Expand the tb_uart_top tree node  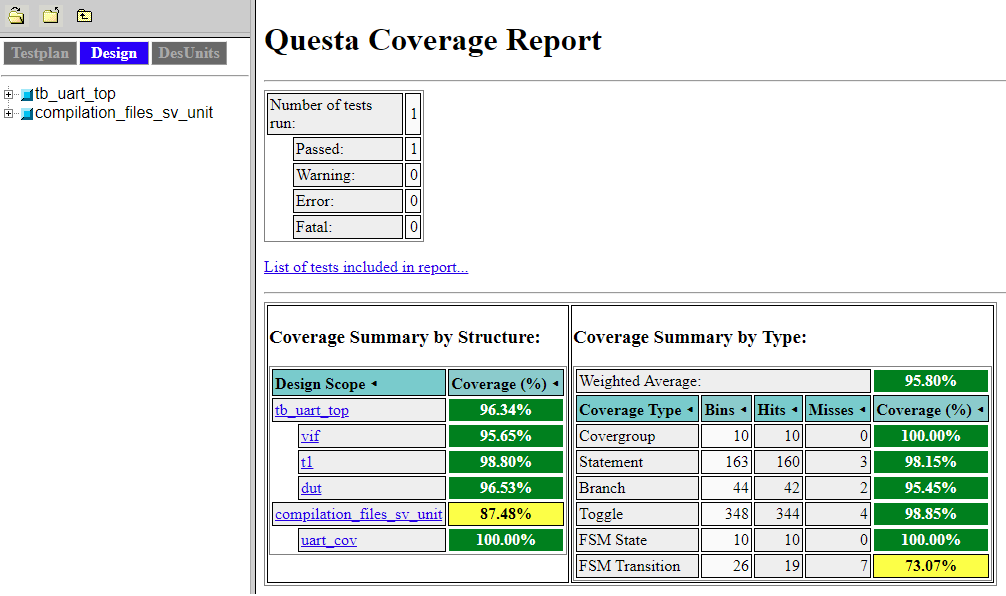pyautogui.click(x=8, y=94)
